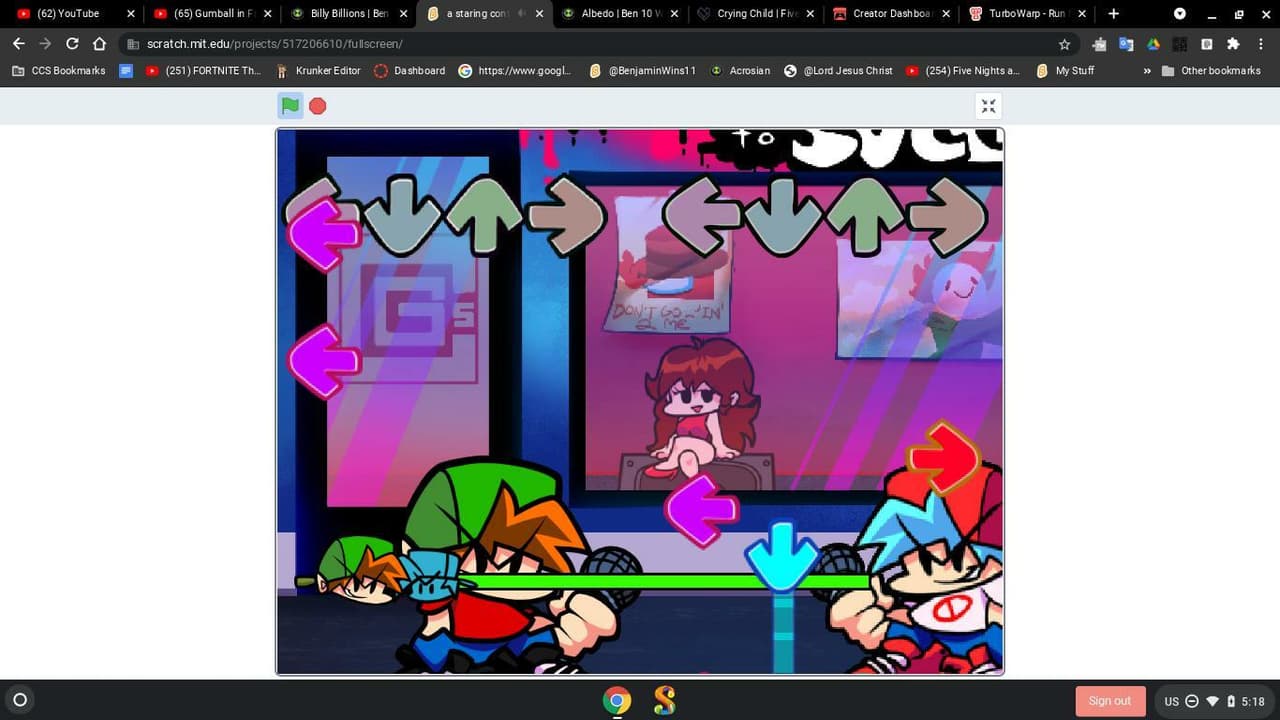Open the Dashboard bookmark
1280x720 pixels.
point(409,71)
